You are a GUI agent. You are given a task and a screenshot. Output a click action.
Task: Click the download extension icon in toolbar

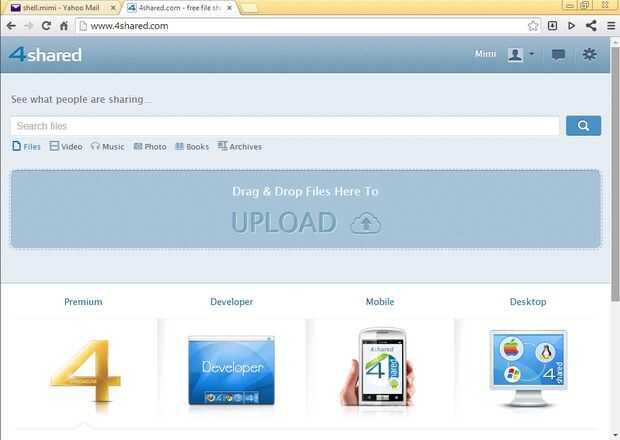[x=552, y=26]
